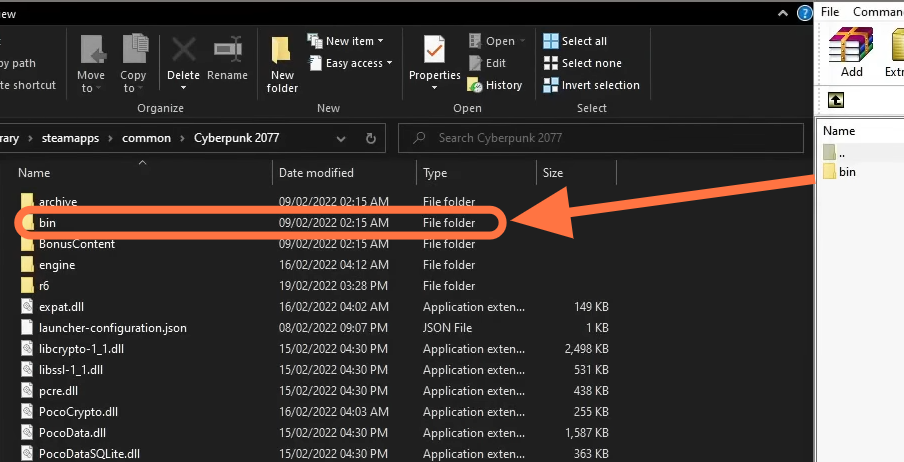Click Select all in ribbon
The height and width of the screenshot is (462, 904).
(575, 41)
